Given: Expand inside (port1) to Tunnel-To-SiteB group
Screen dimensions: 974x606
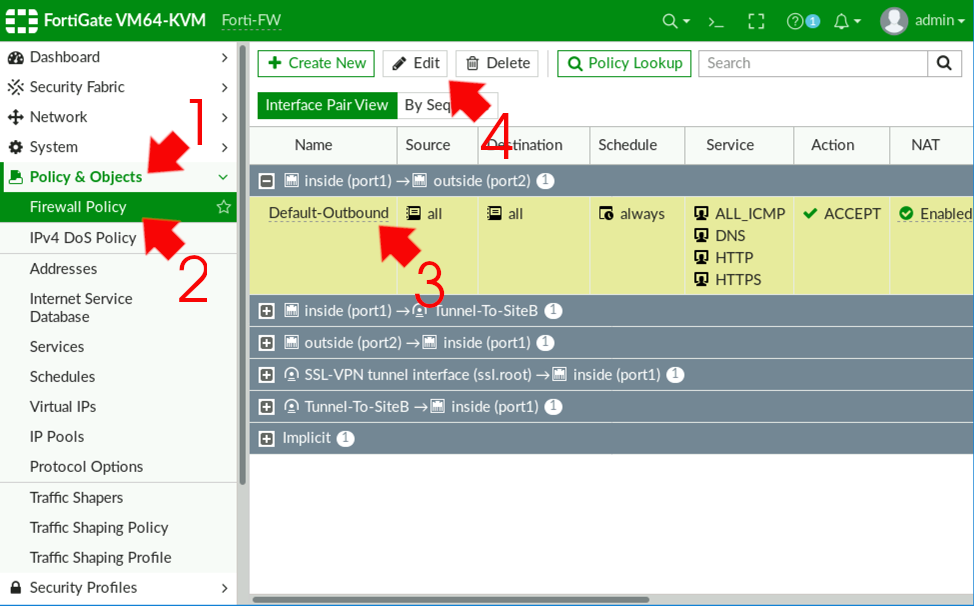Looking at the screenshot, I should (266, 311).
